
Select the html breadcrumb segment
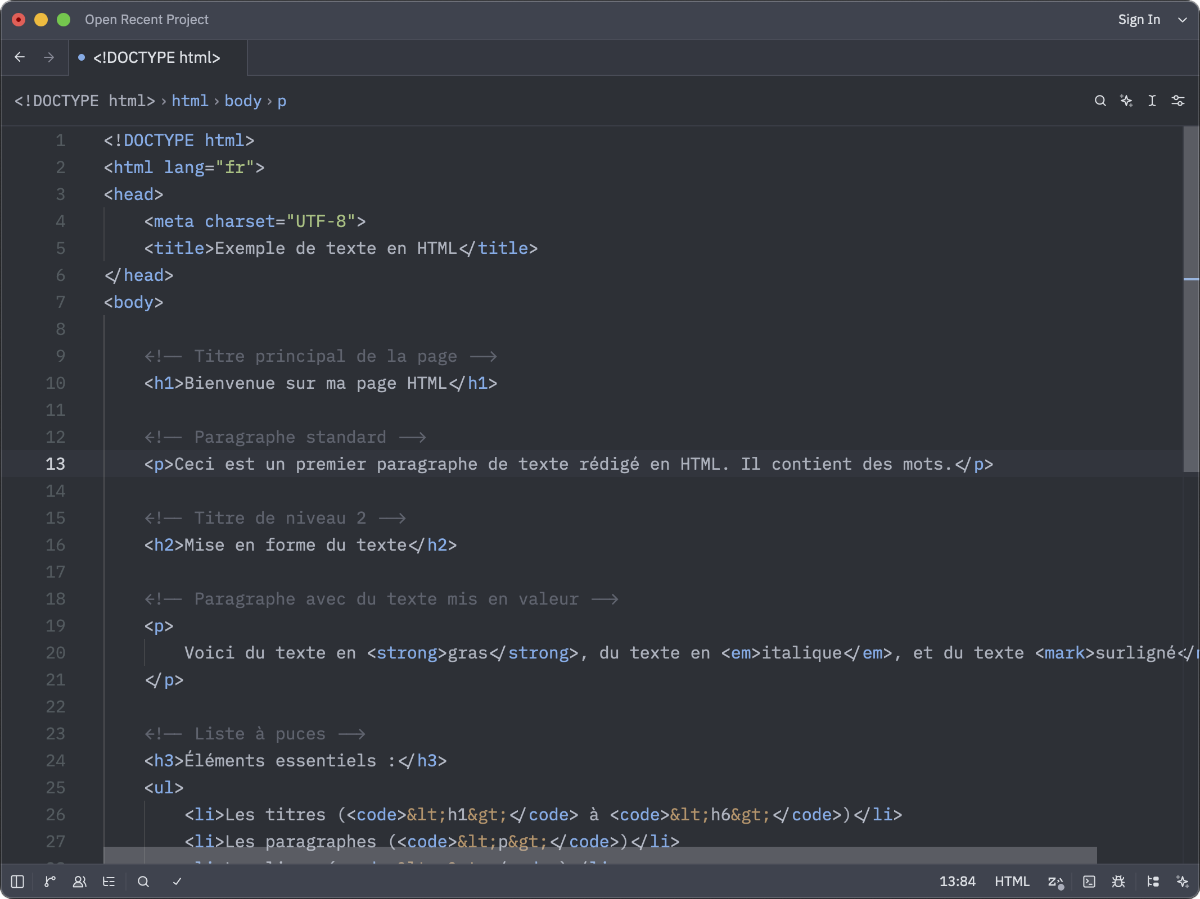tap(190, 101)
